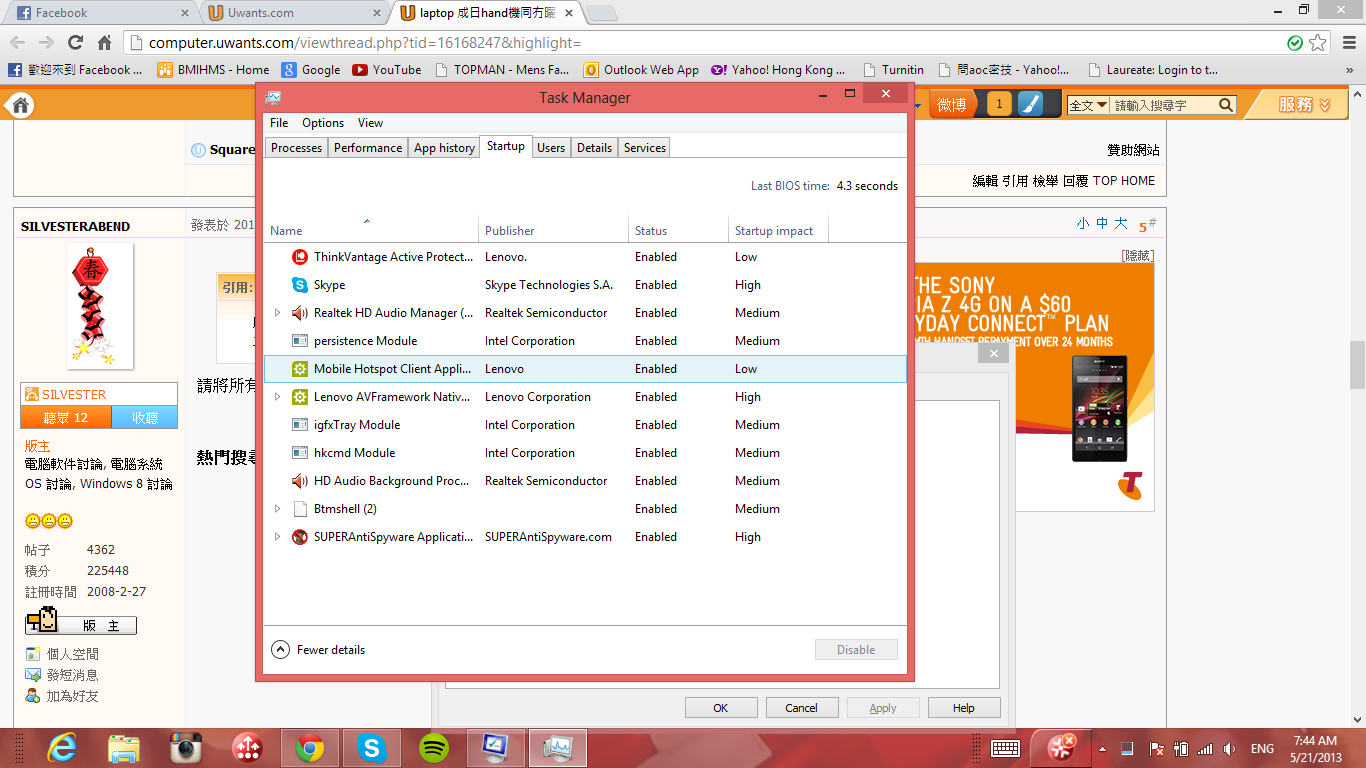Click Chrome's back navigation arrow

coord(18,43)
